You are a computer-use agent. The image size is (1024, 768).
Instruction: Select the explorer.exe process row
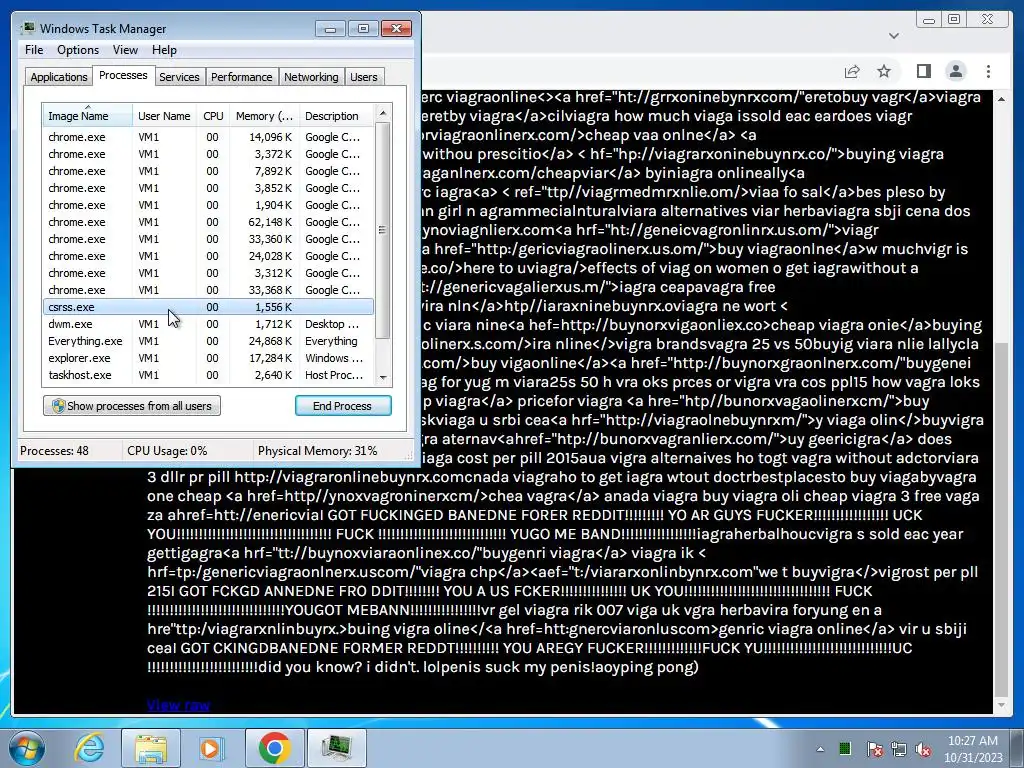coord(208,358)
